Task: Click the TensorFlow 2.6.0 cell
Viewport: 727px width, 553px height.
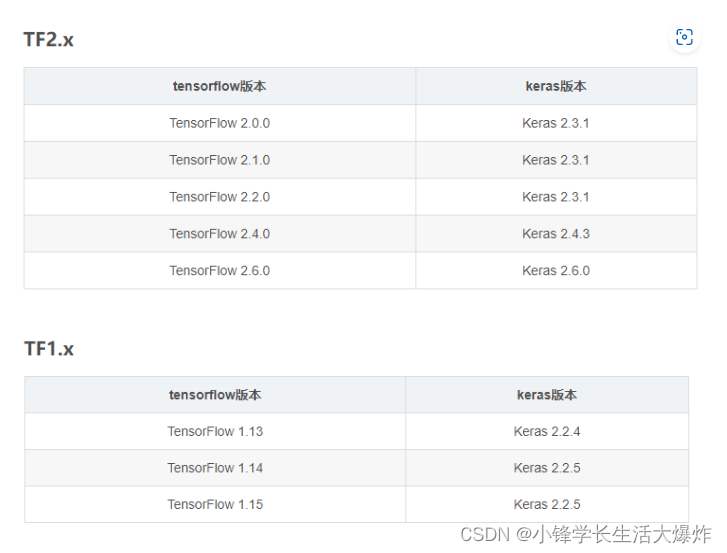Action: [x=219, y=271]
